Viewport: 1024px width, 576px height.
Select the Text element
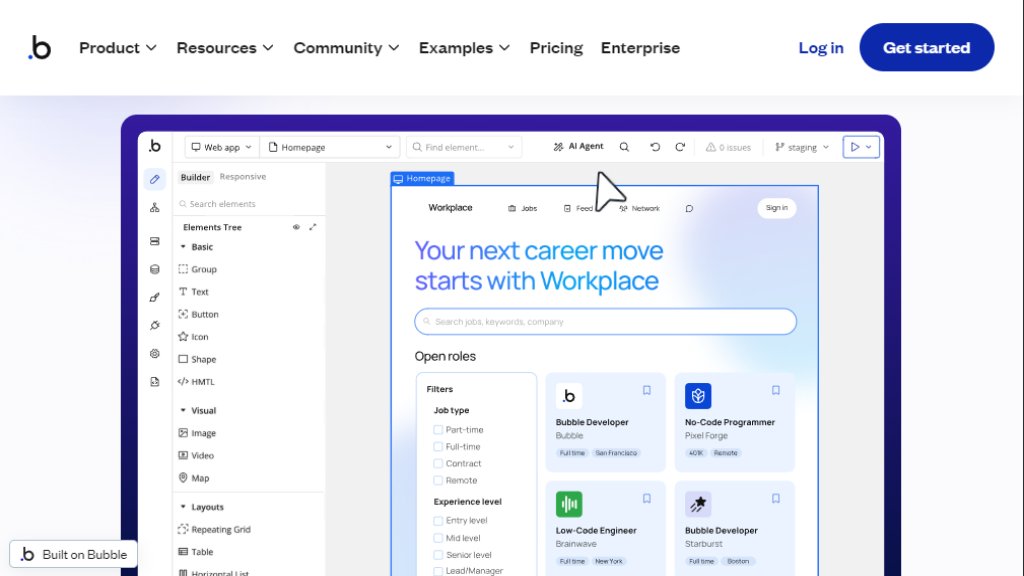pos(193,292)
